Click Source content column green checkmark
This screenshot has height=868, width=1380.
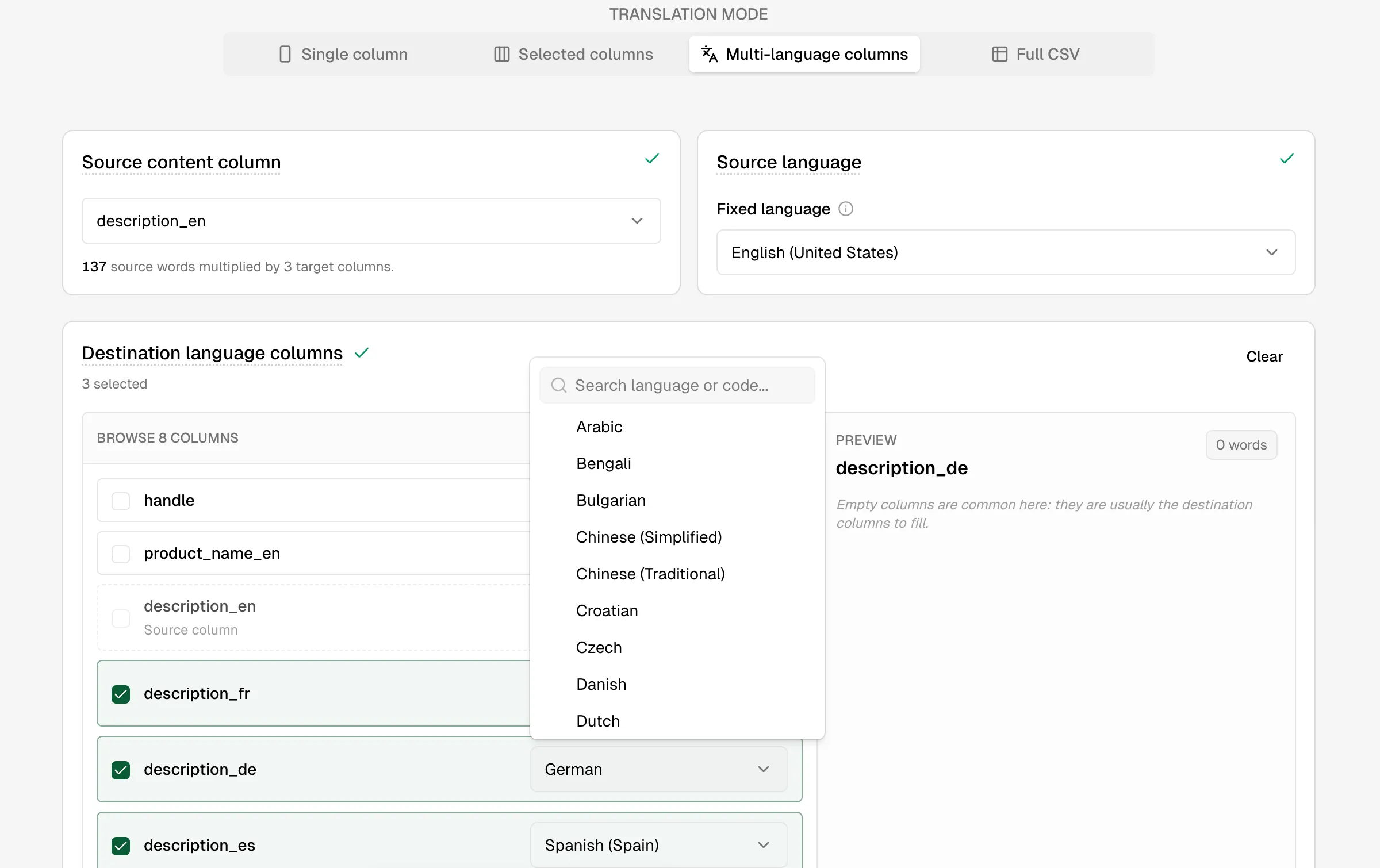point(651,159)
